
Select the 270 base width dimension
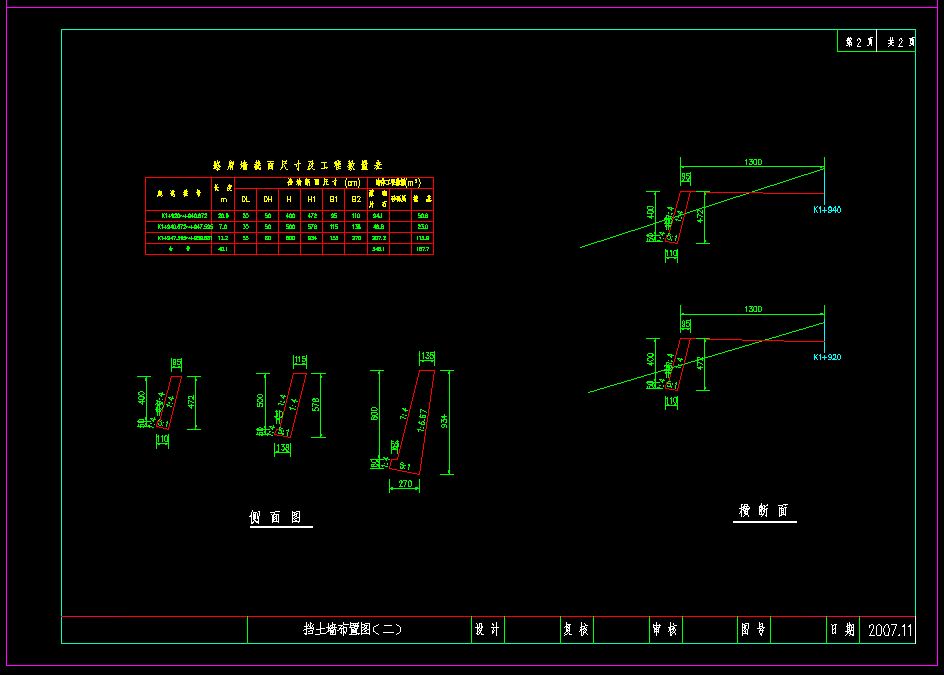404,484
